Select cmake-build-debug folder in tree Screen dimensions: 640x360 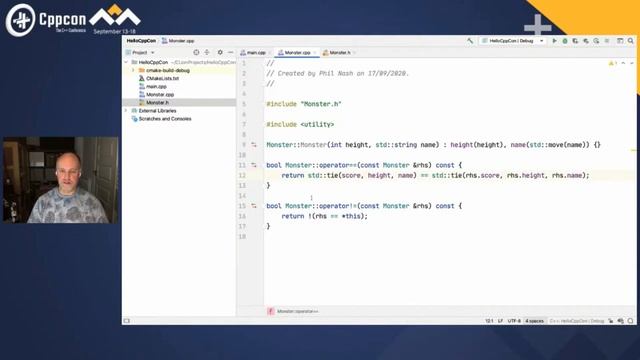coord(168,70)
